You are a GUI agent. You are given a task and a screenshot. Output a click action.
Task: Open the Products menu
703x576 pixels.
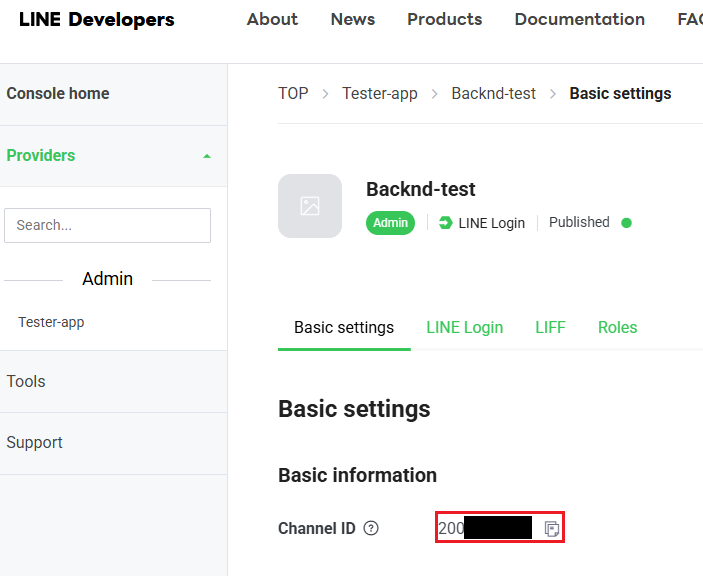(x=444, y=20)
